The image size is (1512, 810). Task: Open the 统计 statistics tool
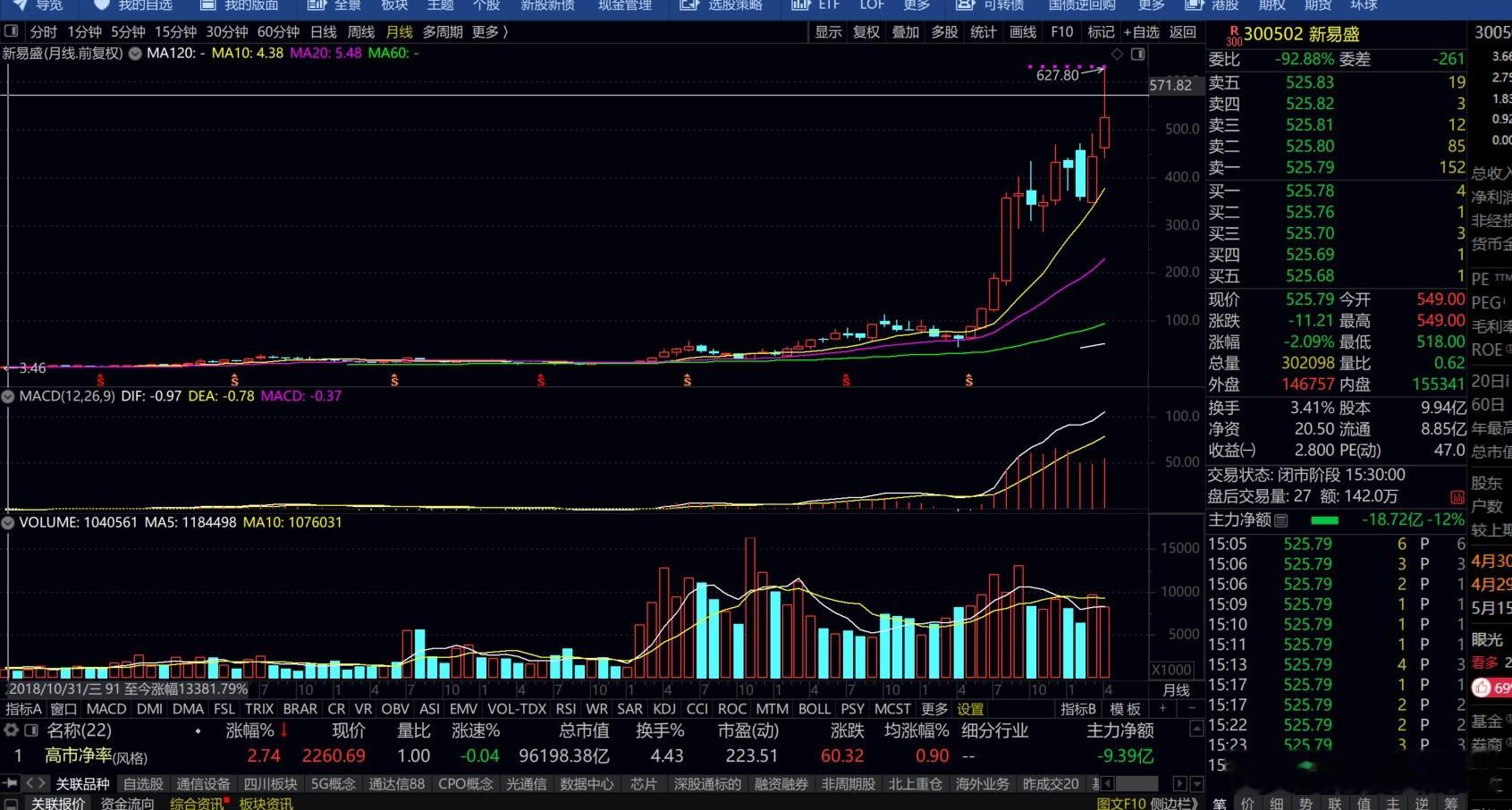[x=983, y=32]
